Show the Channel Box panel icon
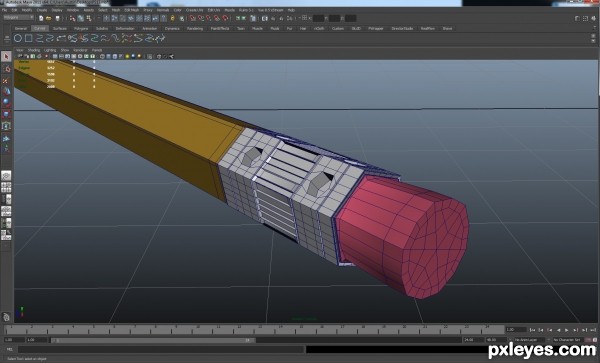The height and width of the screenshot is (363, 600). [593, 18]
